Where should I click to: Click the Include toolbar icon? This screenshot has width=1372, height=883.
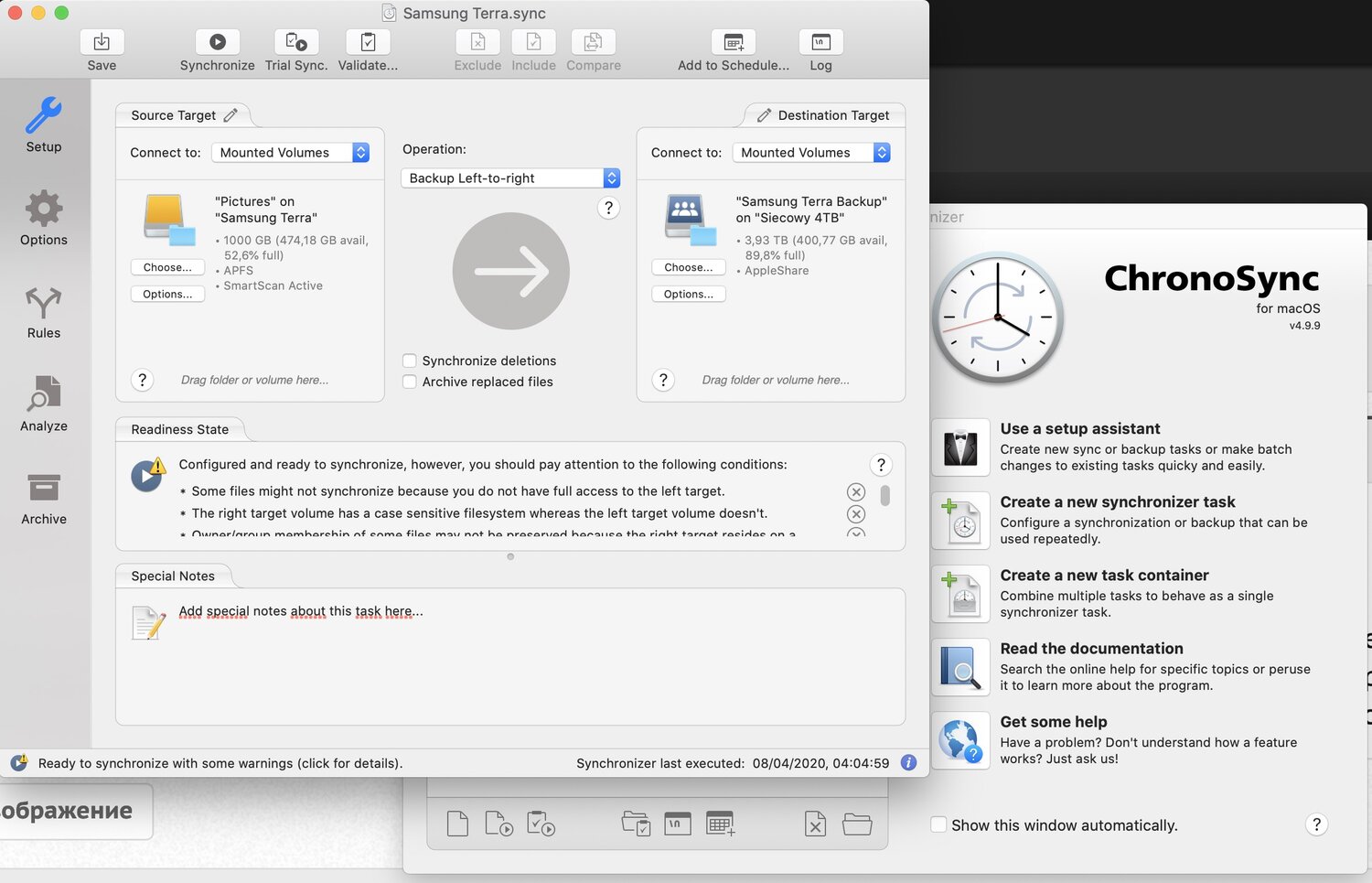(x=534, y=42)
